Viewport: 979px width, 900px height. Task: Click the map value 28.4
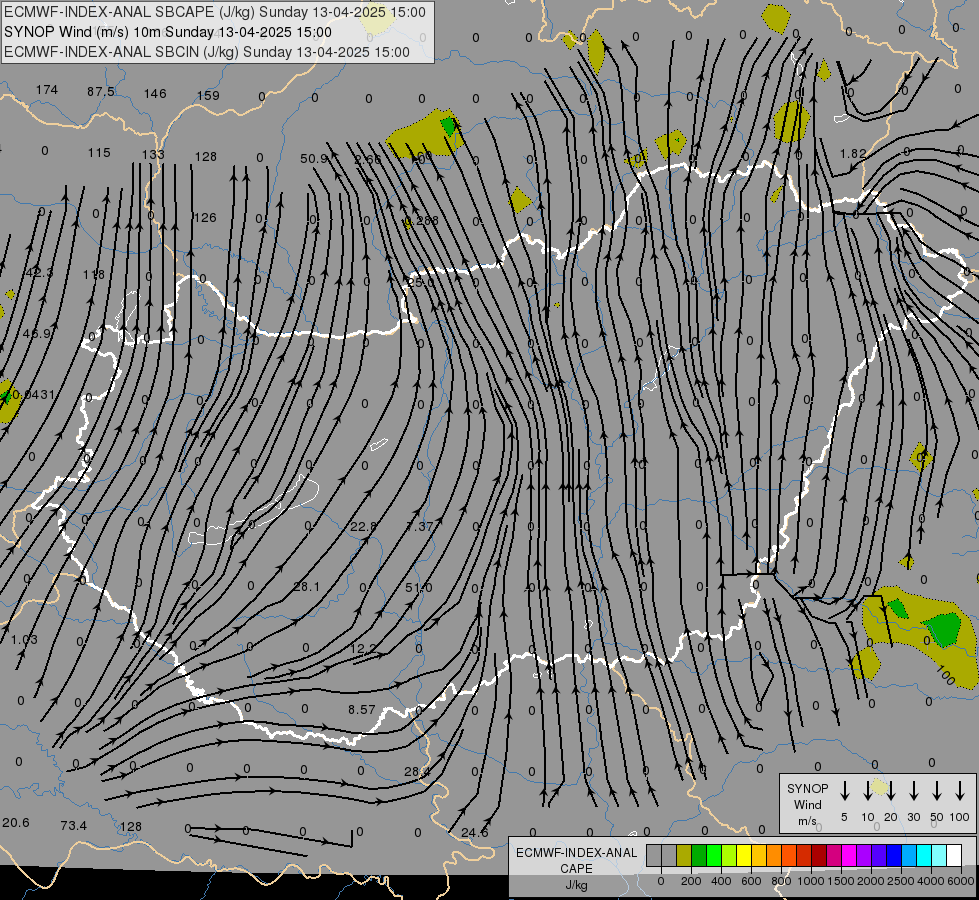[417, 771]
